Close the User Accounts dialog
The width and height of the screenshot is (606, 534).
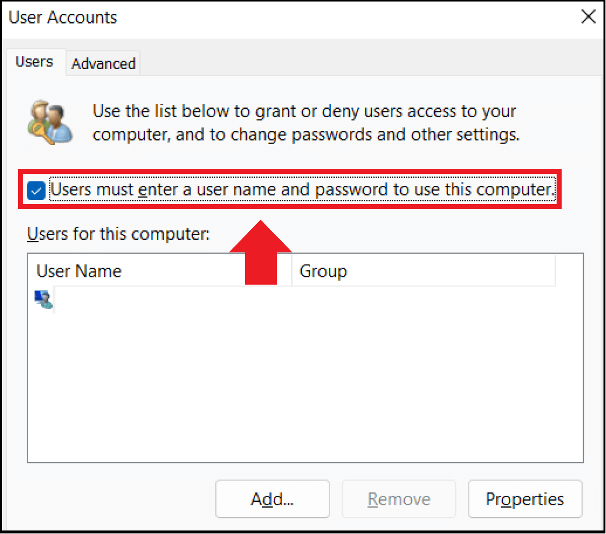point(588,16)
